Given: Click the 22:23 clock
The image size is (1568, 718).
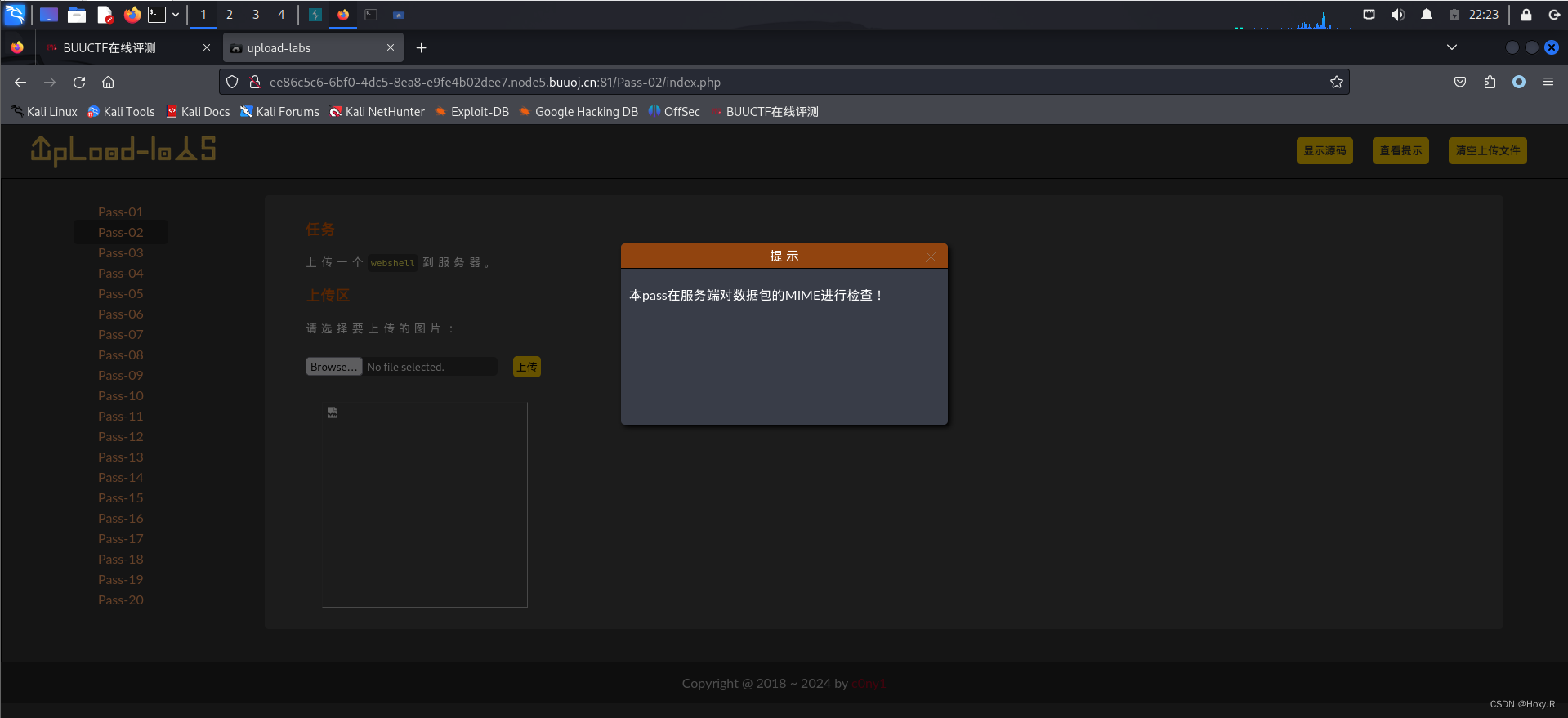Looking at the screenshot, I should point(1484,15).
